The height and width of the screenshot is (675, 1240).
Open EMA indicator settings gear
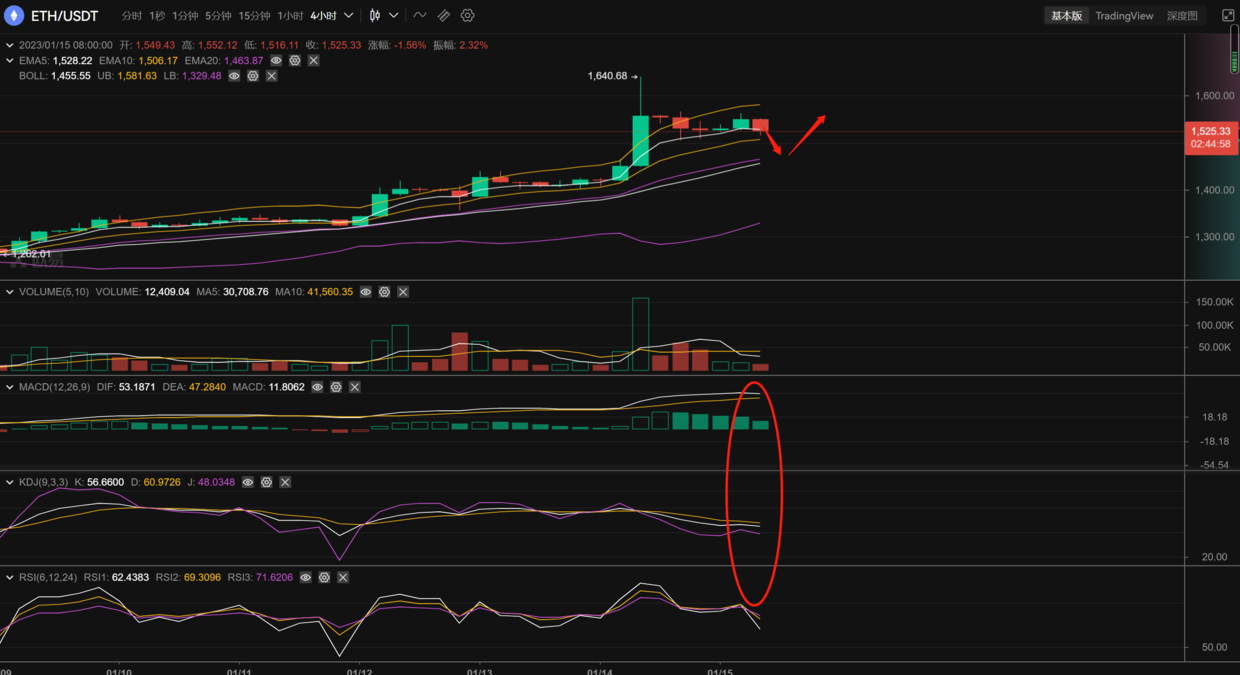point(295,61)
